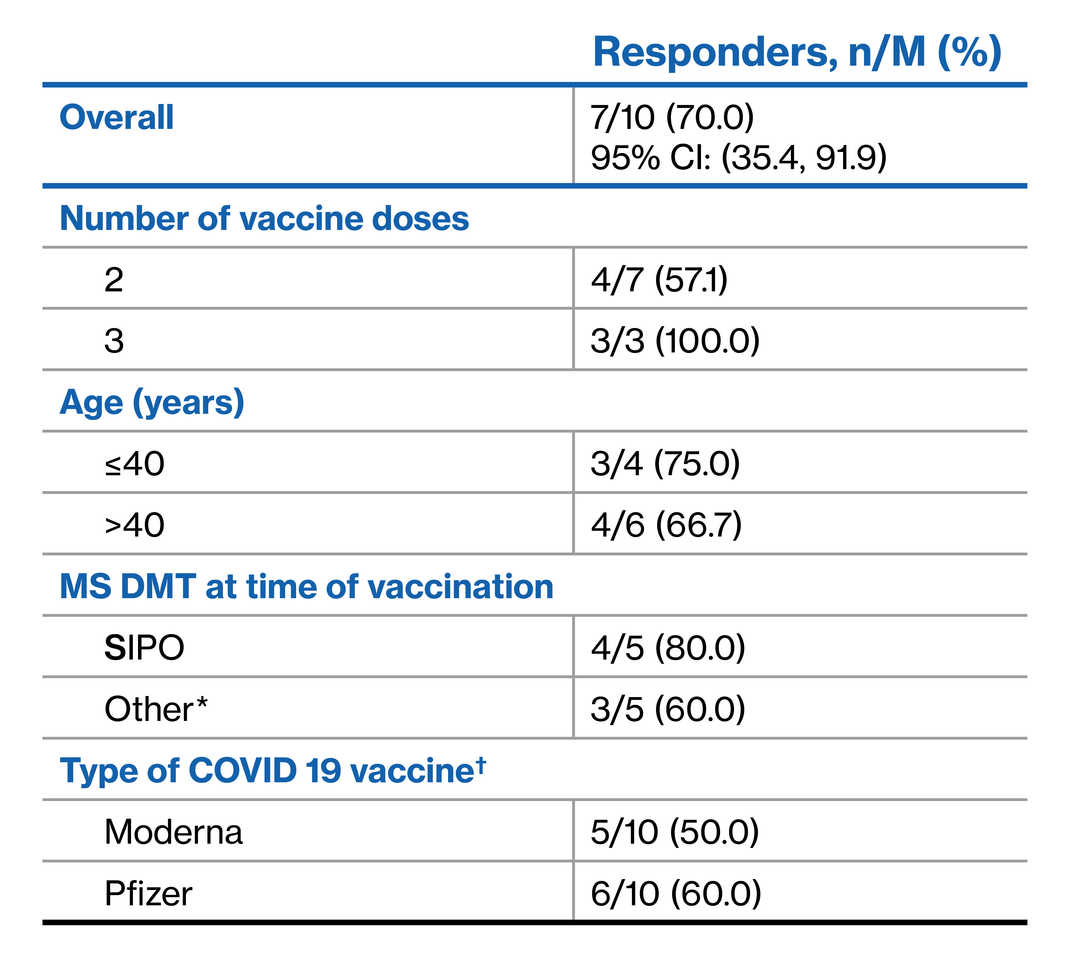Click the Pfizer row label
The width and height of the screenshot is (1080, 975).
tap(148, 893)
